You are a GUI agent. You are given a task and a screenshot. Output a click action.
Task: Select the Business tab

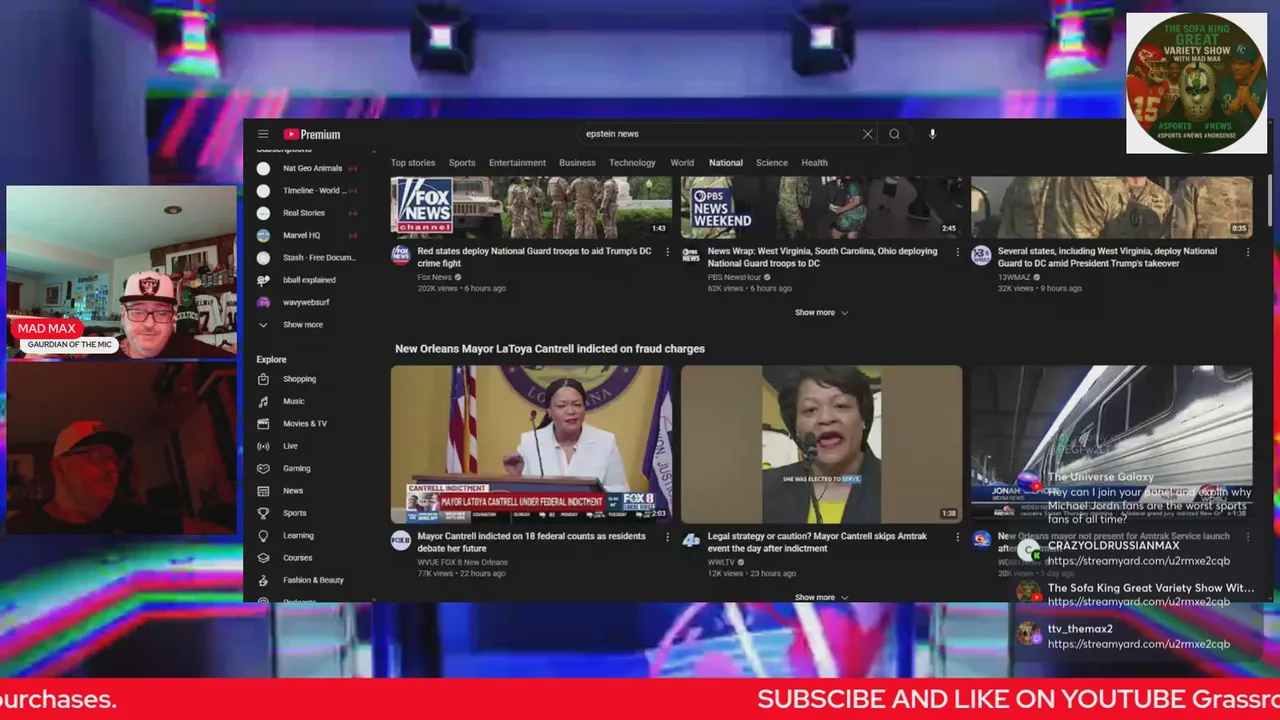pos(577,163)
